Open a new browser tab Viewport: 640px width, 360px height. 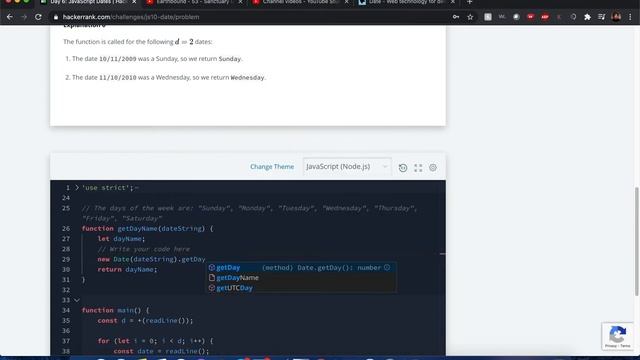coord(469,2)
